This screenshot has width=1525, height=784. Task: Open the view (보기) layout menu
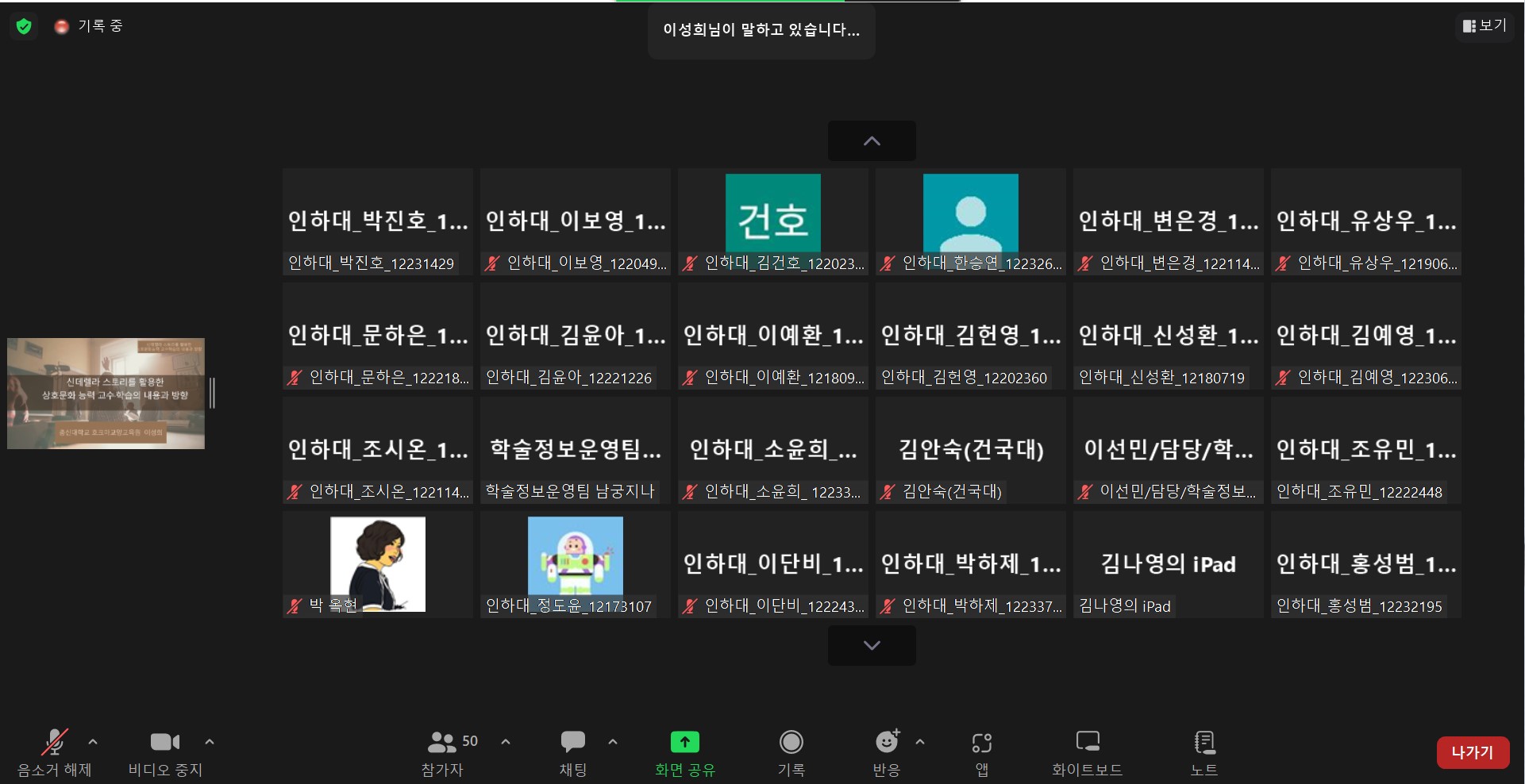(x=1484, y=25)
